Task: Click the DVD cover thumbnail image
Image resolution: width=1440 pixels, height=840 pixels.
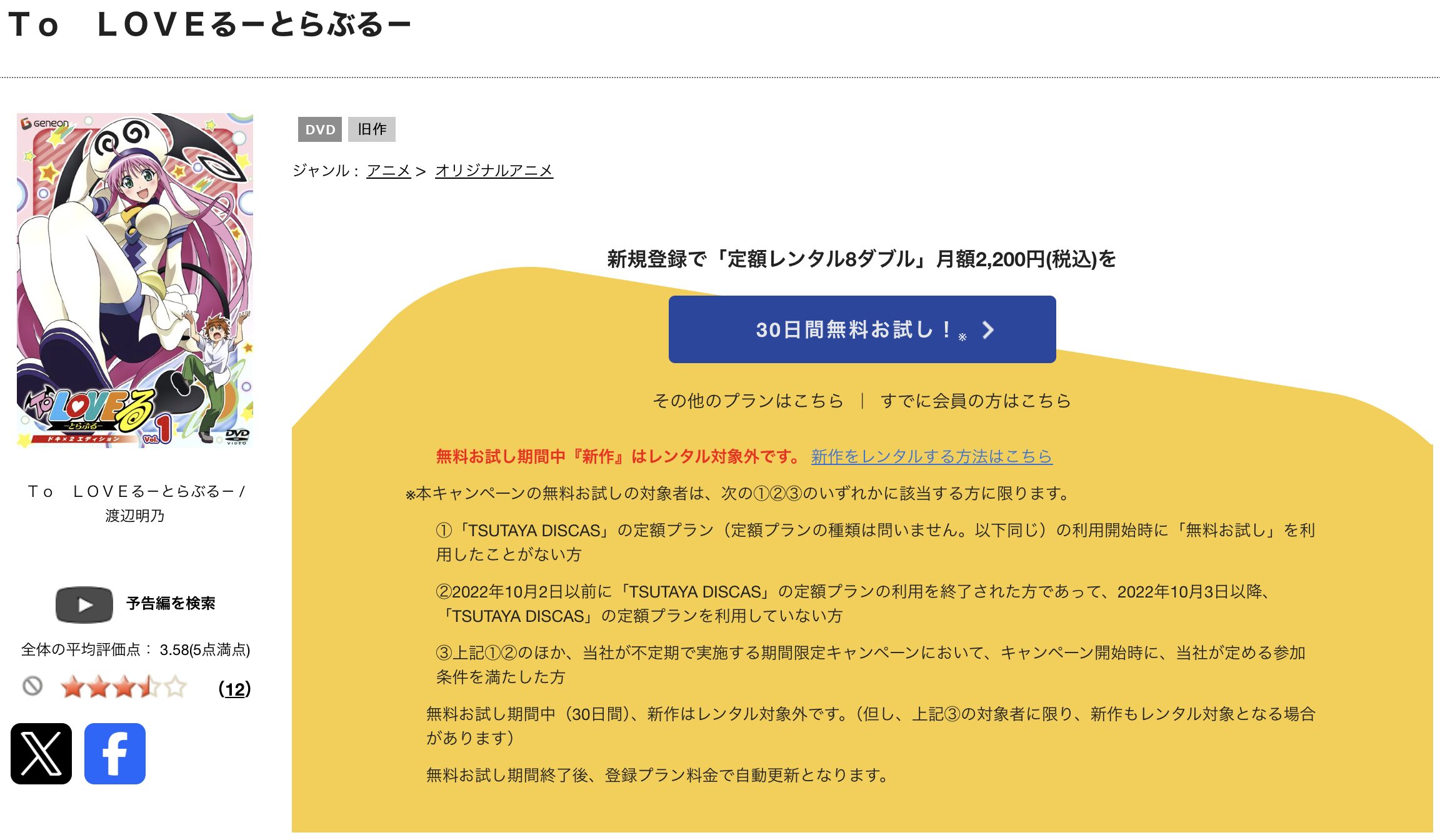Action: coord(135,280)
